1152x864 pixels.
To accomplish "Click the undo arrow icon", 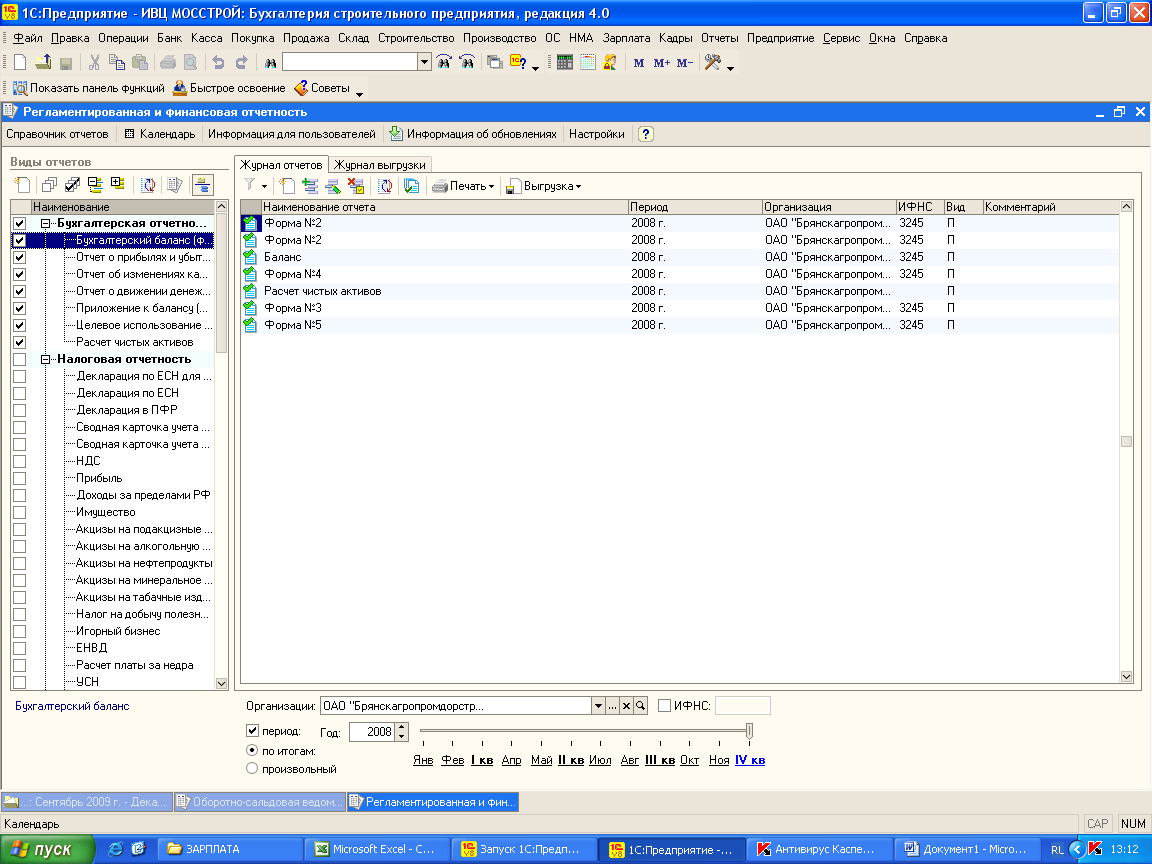I will click(218, 62).
